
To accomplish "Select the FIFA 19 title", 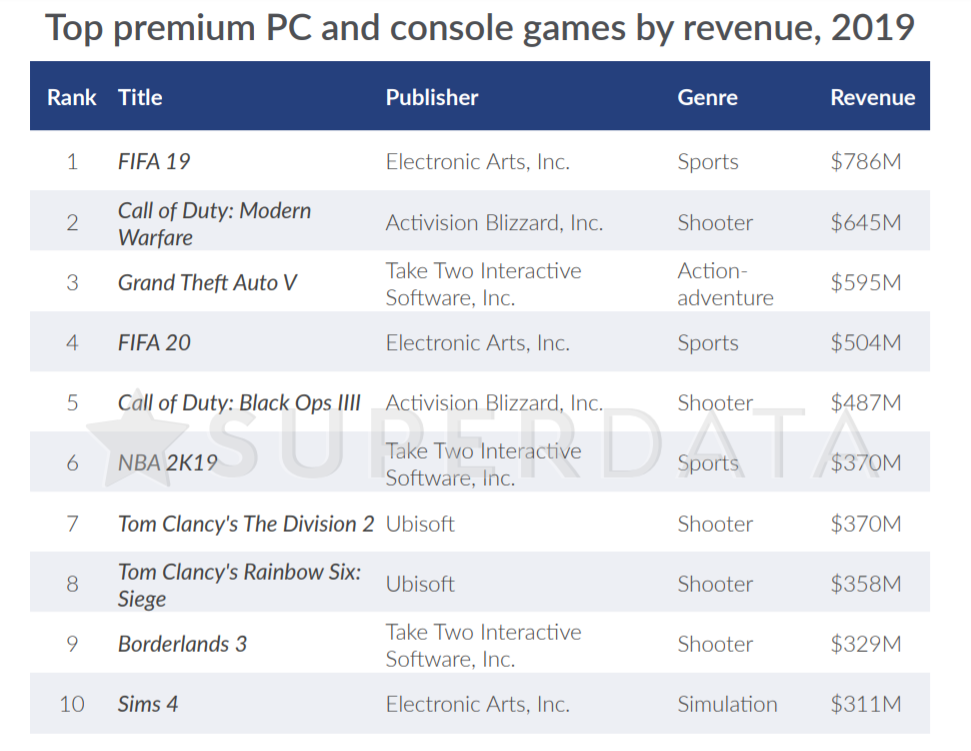I will coord(154,162).
